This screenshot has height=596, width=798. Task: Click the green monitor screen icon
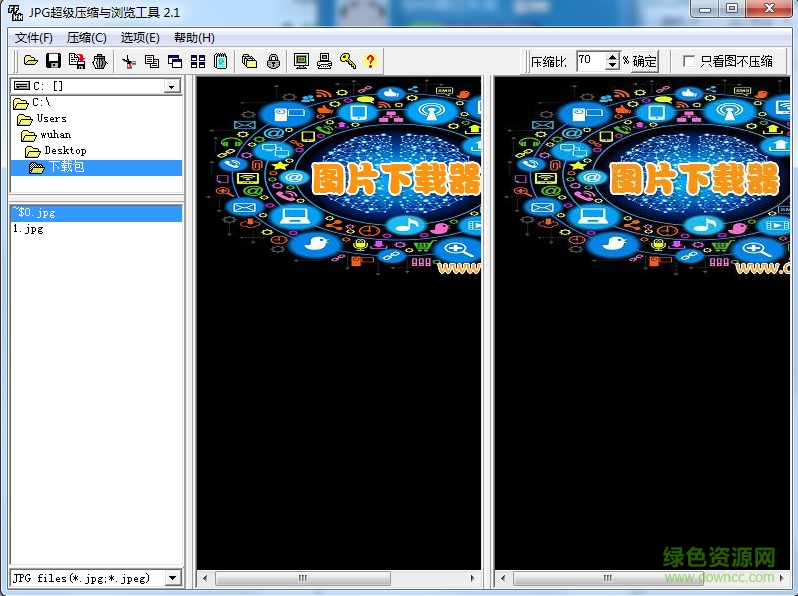coord(301,61)
